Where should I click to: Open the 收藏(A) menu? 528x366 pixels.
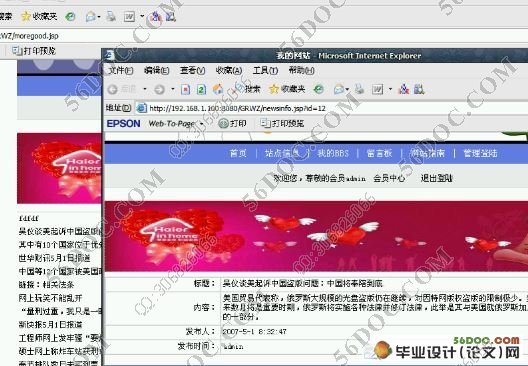click(229, 71)
